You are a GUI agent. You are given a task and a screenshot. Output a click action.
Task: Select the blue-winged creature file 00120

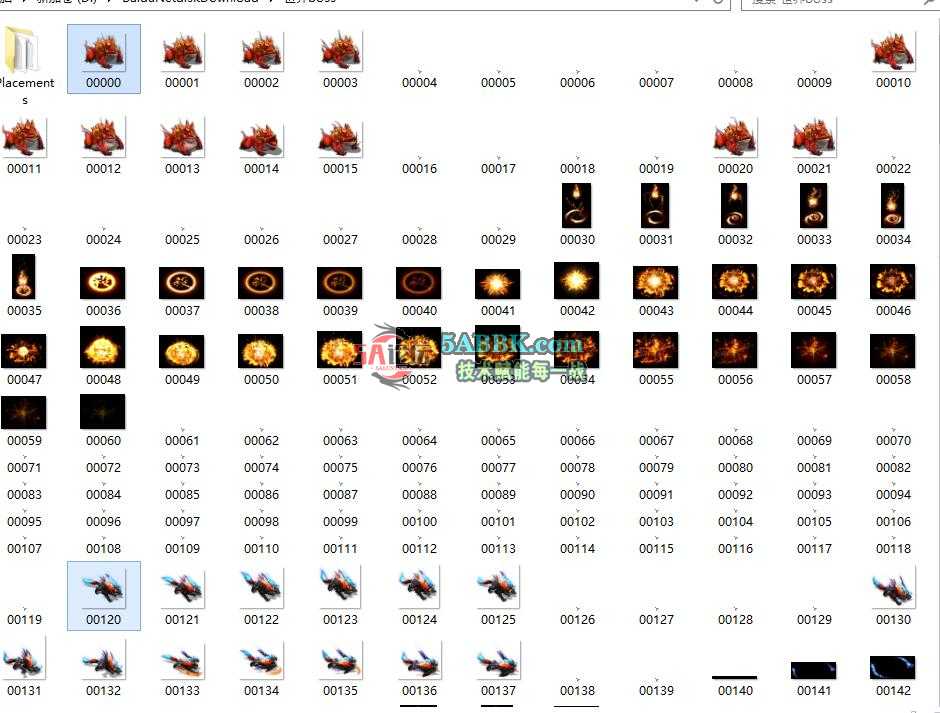pos(103,589)
